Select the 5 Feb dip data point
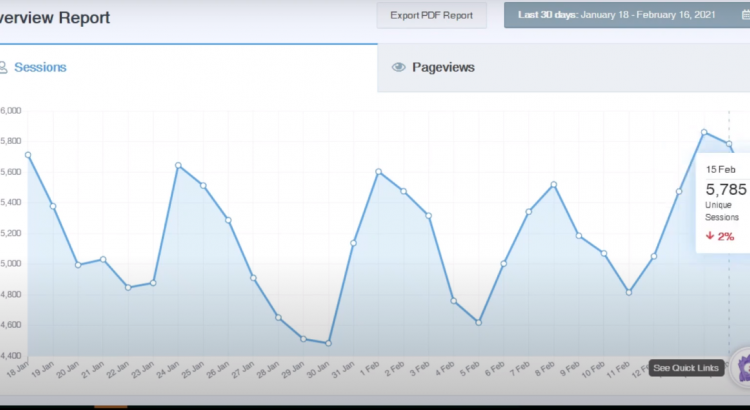This screenshot has width=750, height=410. (x=479, y=322)
